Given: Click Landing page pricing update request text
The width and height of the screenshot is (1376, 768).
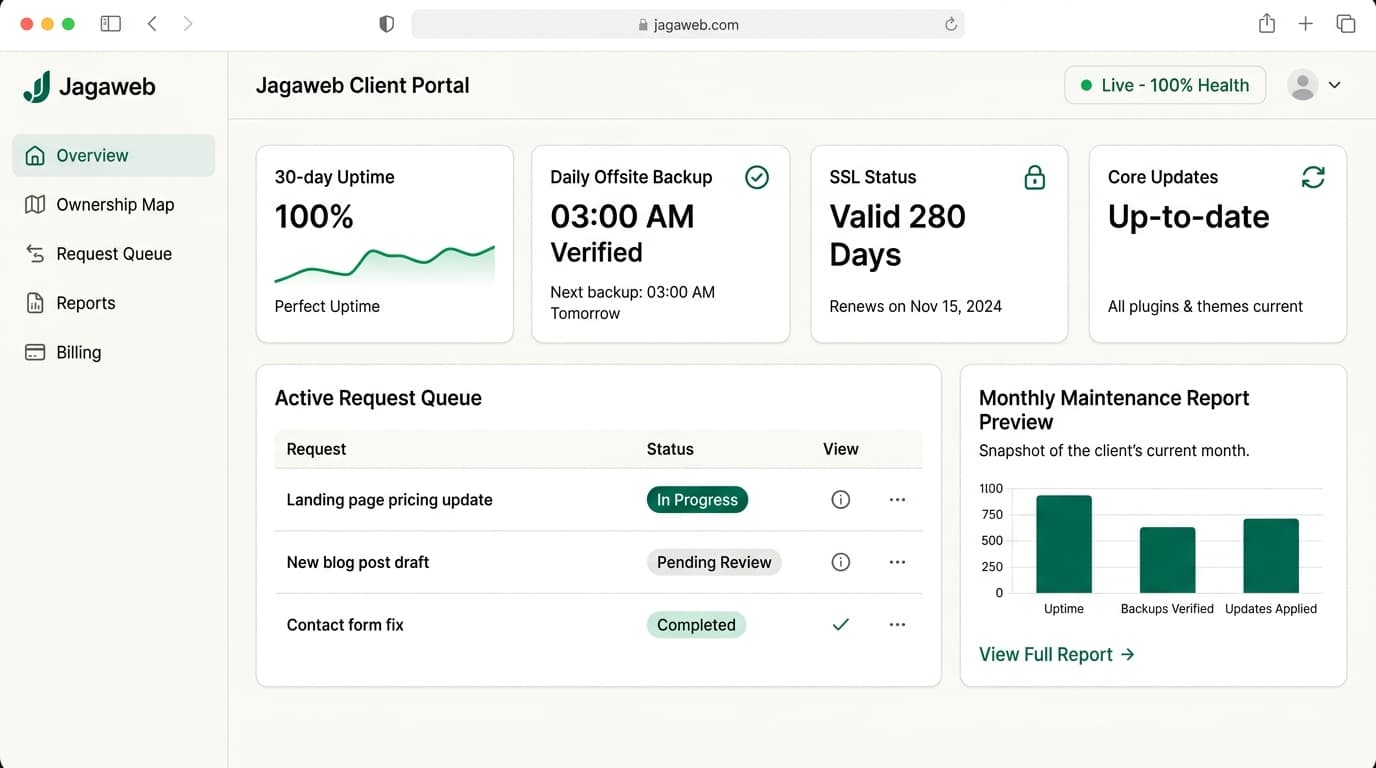Looking at the screenshot, I should 390,500.
